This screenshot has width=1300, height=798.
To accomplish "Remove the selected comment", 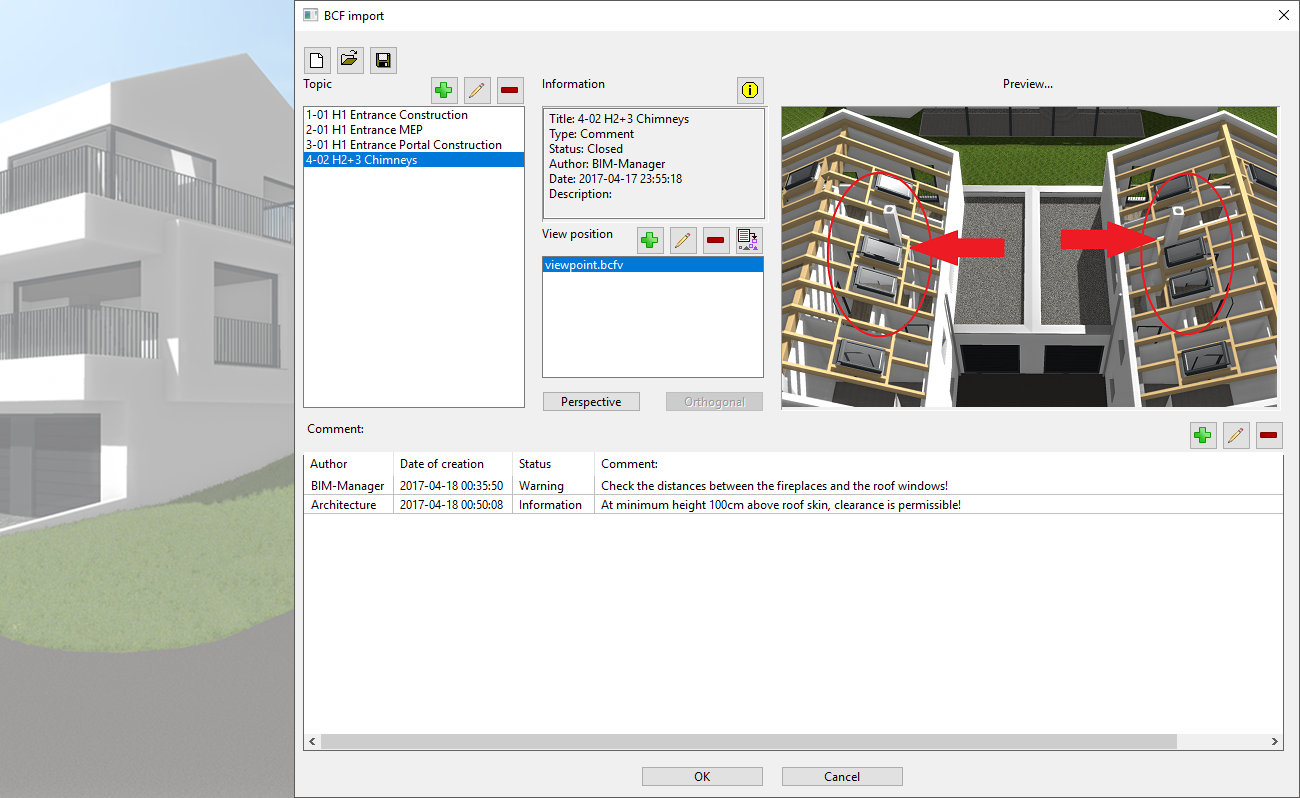I will pyautogui.click(x=1269, y=435).
